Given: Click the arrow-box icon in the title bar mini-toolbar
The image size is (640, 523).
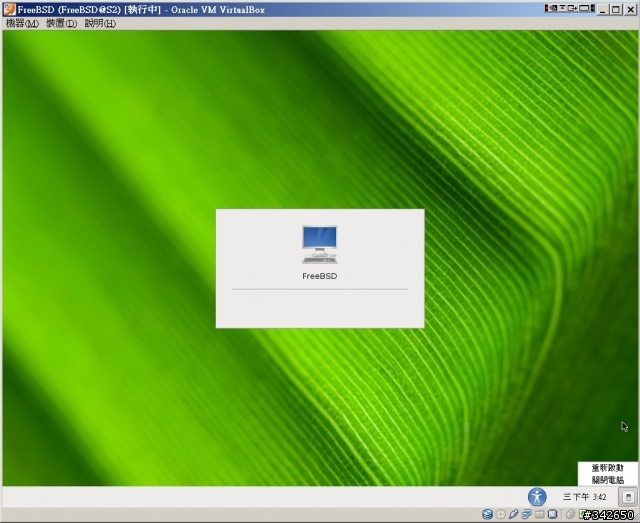Looking at the screenshot, I should coord(572,8).
